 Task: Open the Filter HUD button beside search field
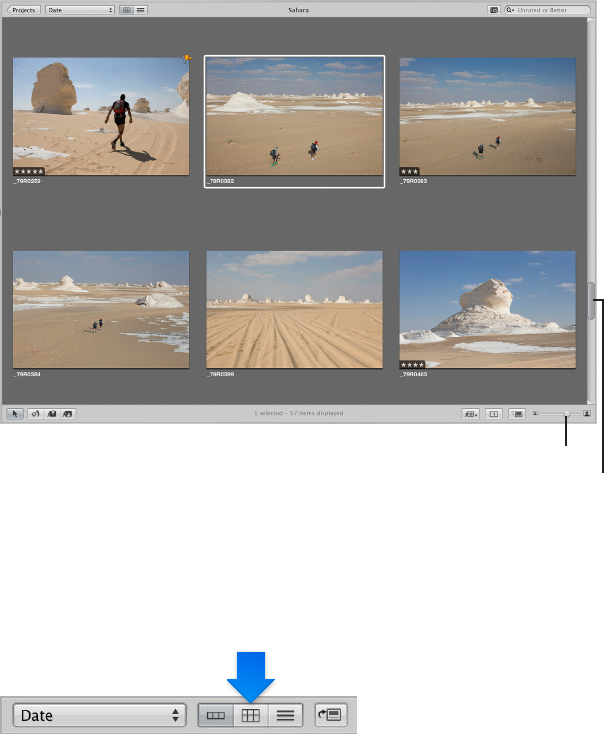pos(494,10)
